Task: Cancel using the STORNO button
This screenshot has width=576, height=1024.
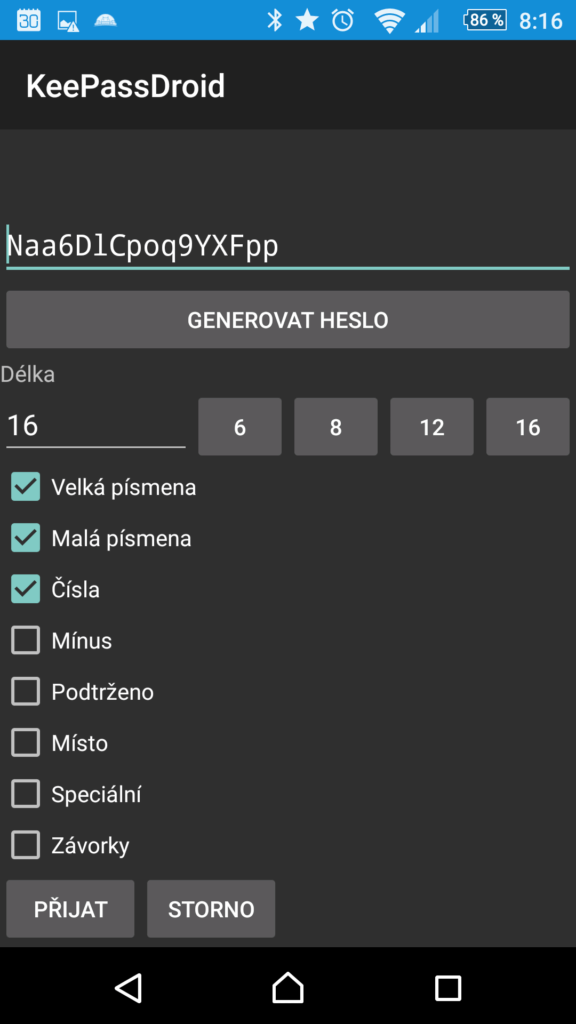Action: 211,908
